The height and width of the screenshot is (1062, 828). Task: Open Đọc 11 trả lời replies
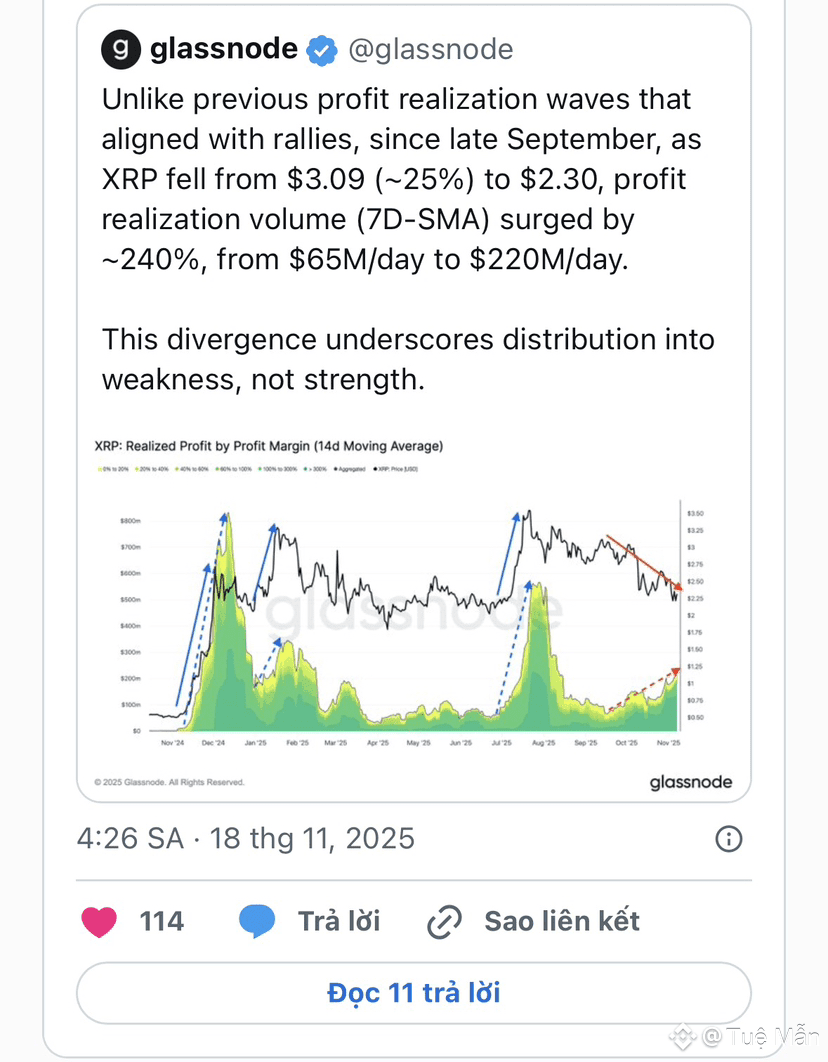(x=414, y=993)
